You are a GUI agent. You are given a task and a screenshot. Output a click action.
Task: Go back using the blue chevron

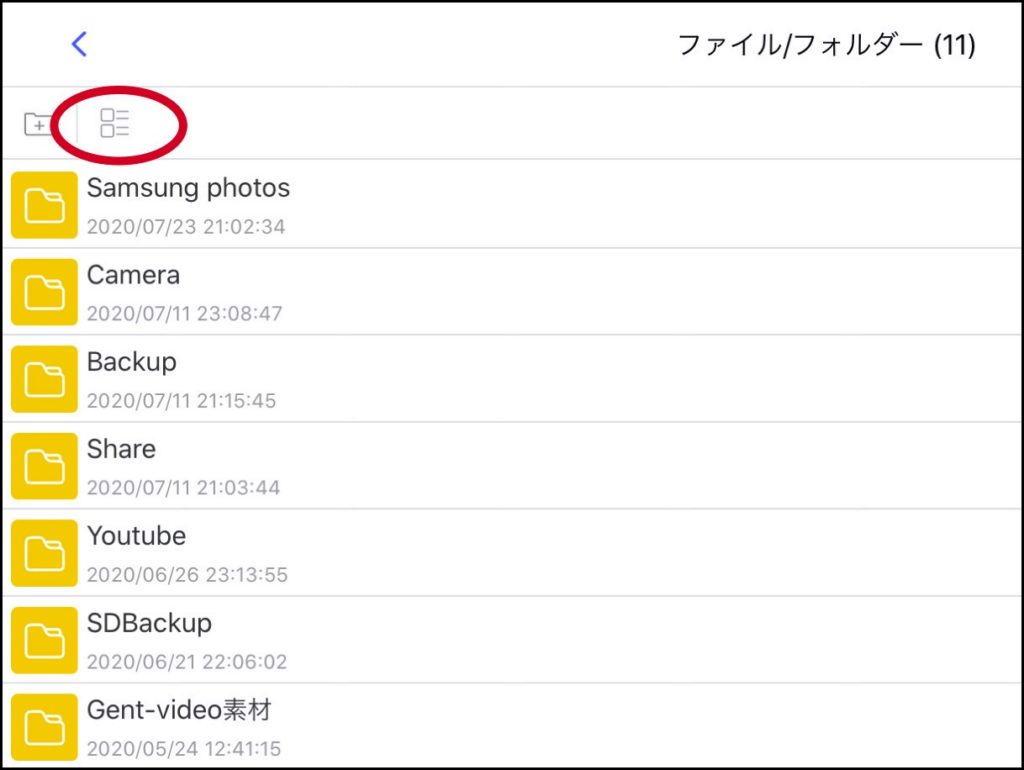point(79,44)
